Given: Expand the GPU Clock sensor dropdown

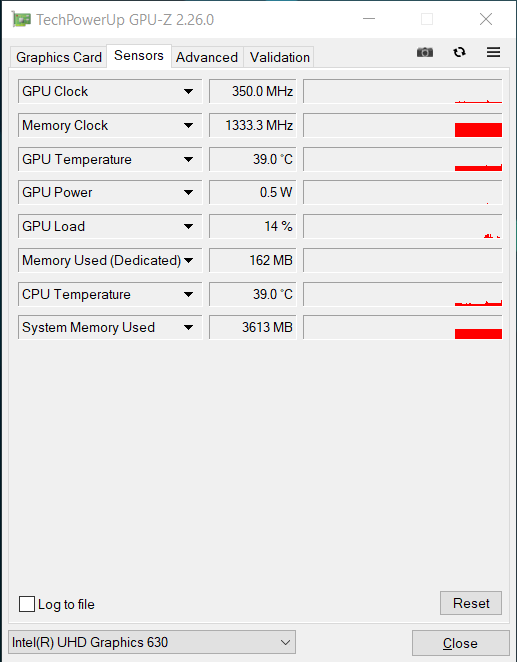Looking at the screenshot, I should coord(188,91).
